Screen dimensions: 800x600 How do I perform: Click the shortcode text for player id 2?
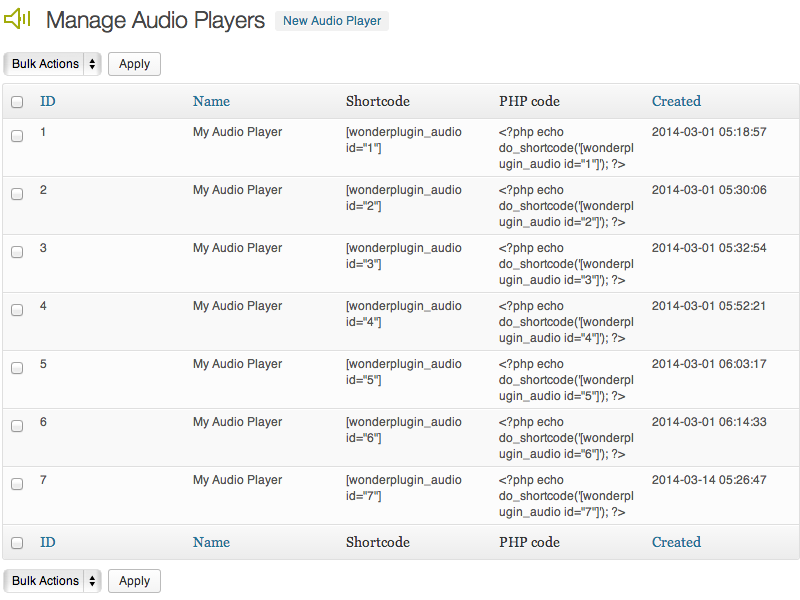point(403,198)
